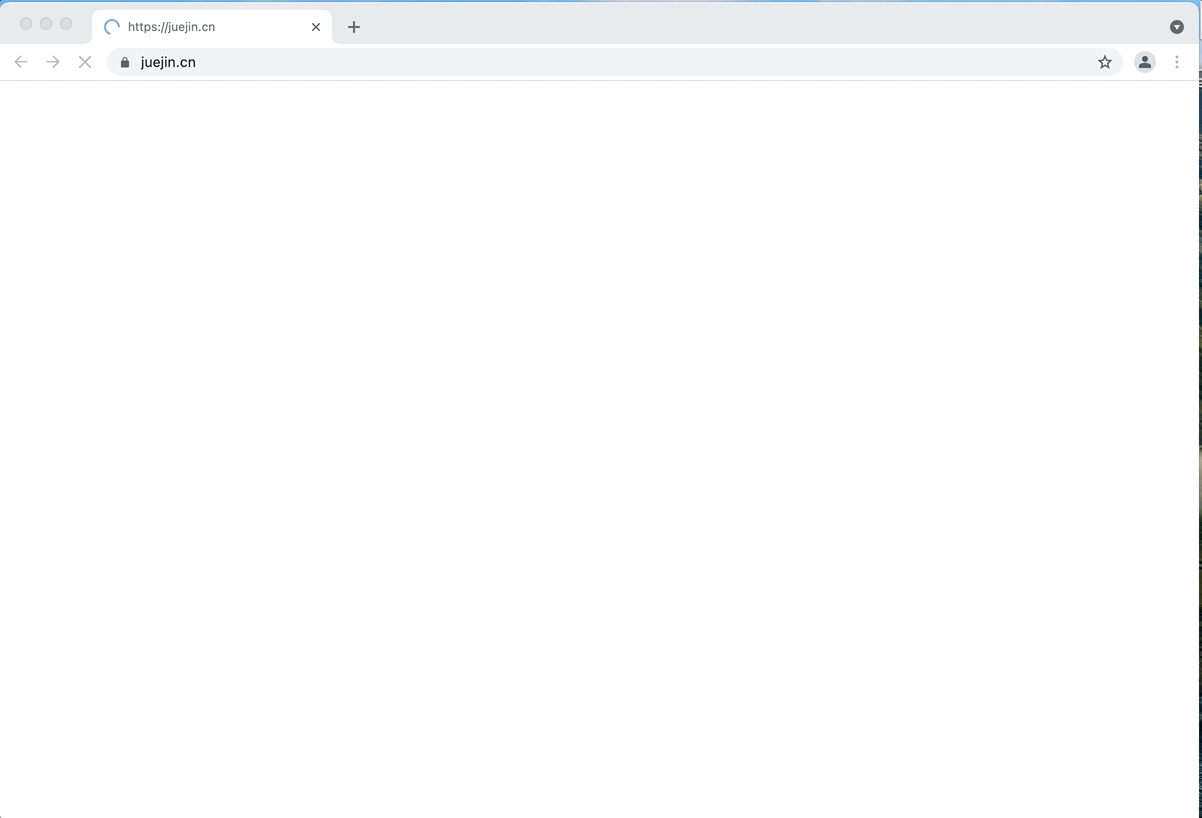
Task: Navigate forward with the forward arrow
Action: point(53,61)
